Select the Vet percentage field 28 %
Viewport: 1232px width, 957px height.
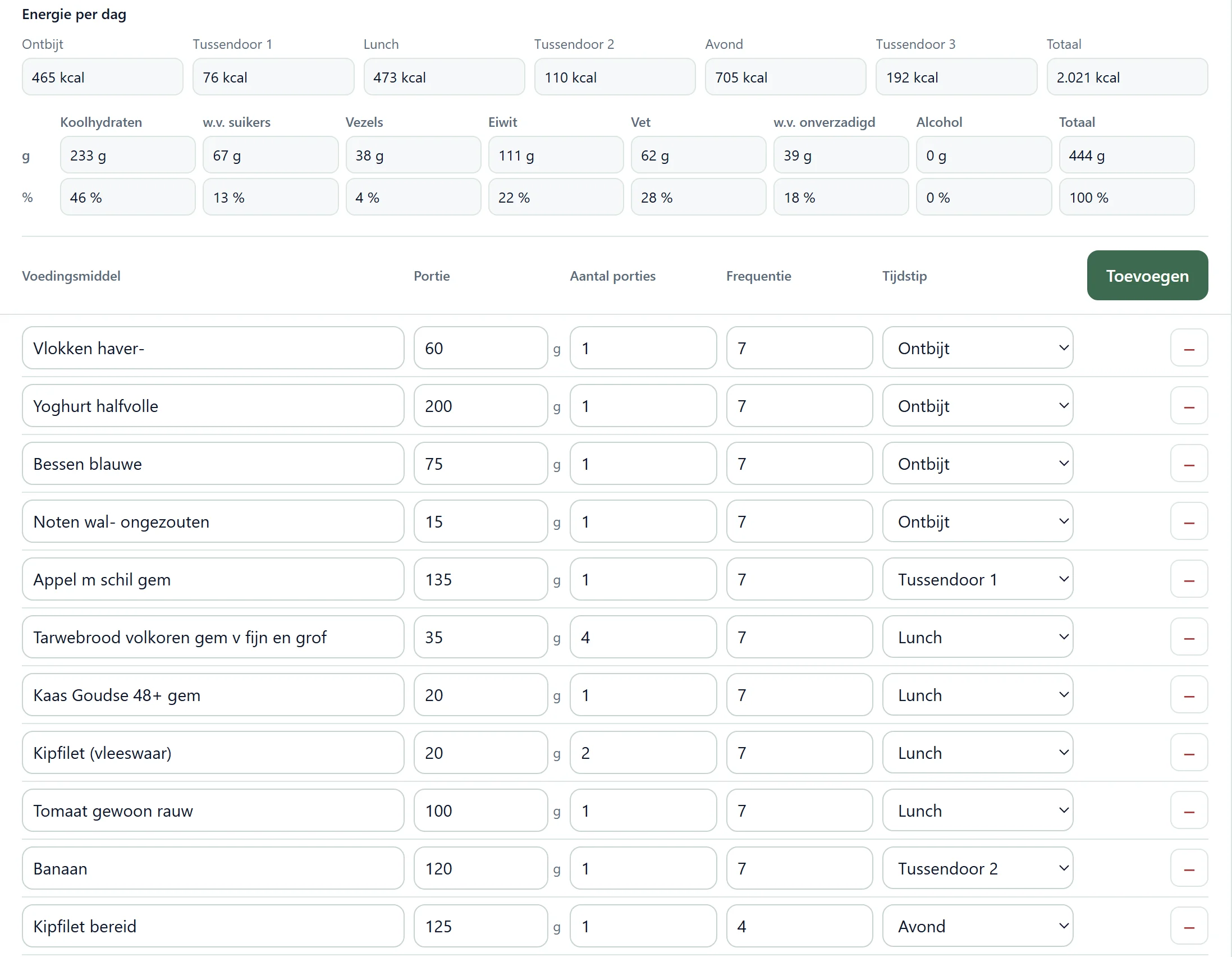(x=698, y=198)
